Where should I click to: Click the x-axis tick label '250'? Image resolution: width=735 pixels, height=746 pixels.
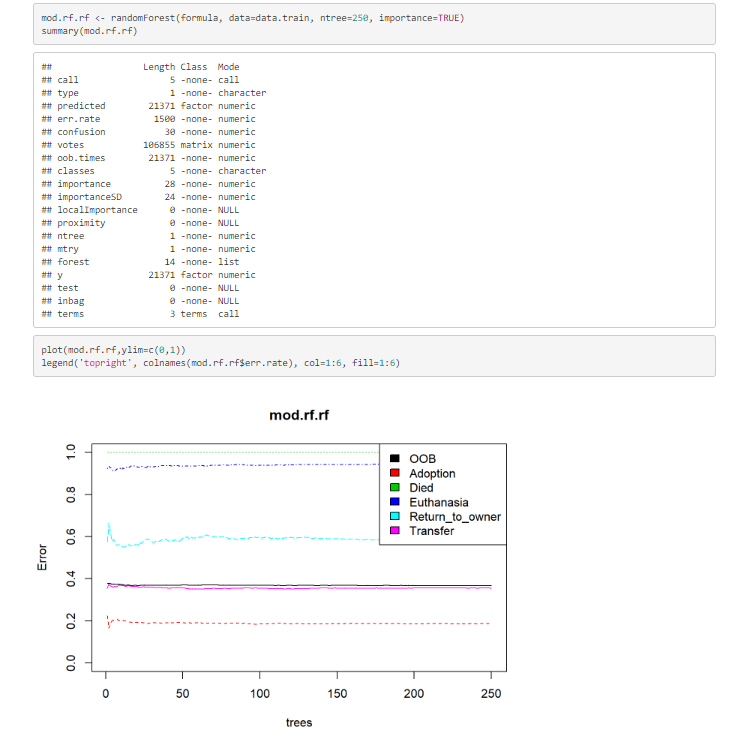(491, 694)
